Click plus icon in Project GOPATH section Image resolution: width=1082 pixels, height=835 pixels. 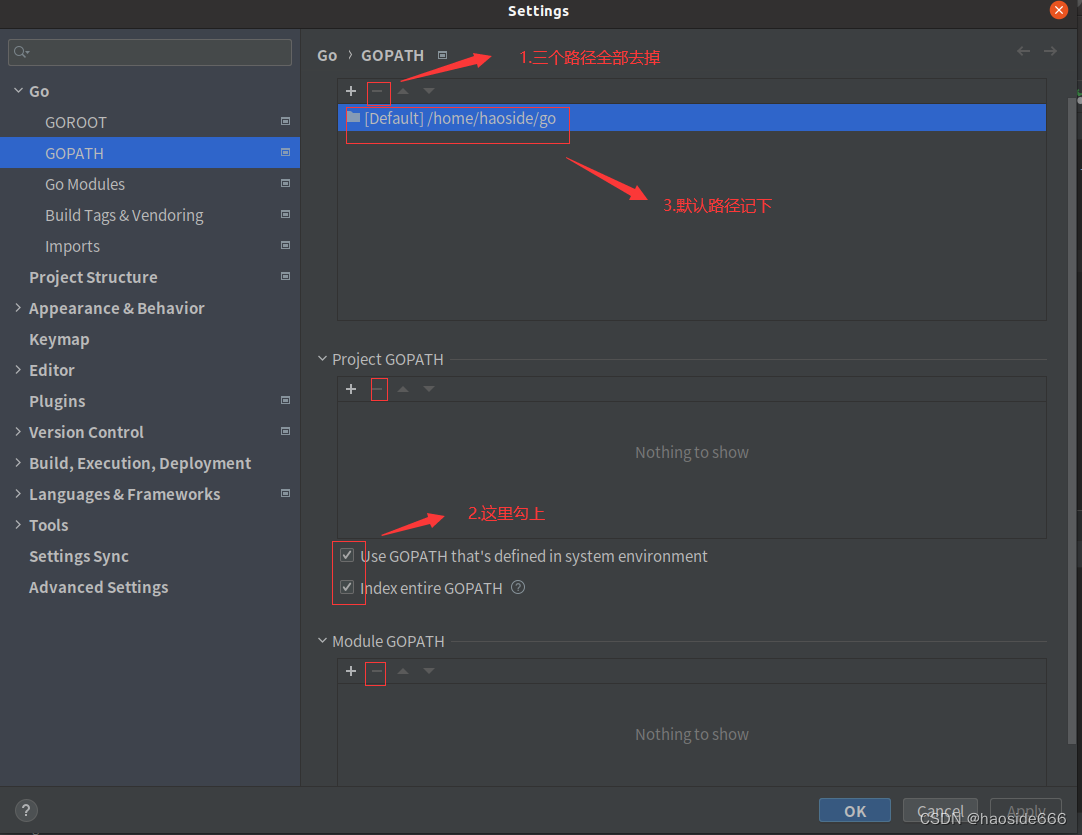pos(351,389)
